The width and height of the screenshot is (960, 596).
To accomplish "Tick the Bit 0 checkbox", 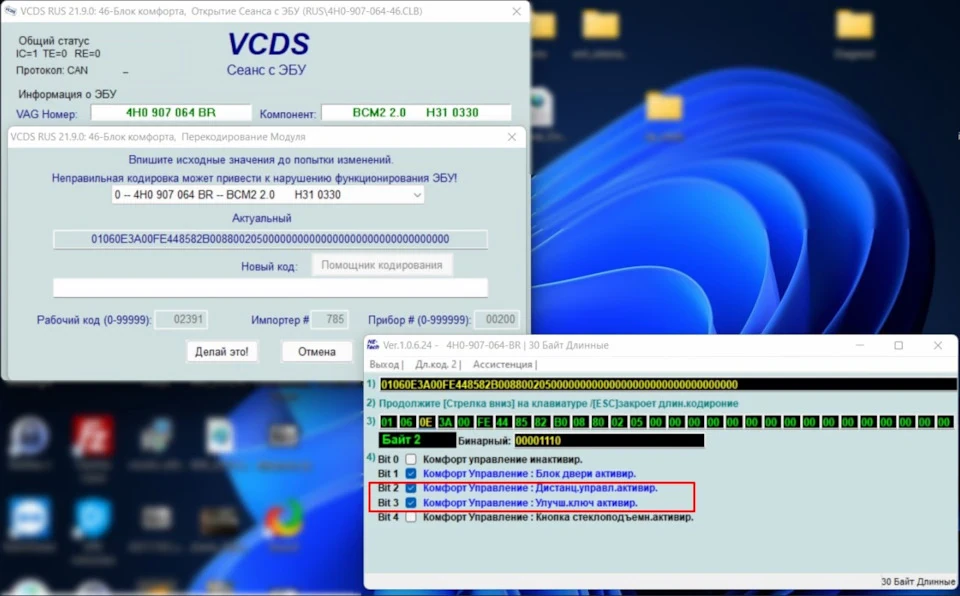I will 411,459.
